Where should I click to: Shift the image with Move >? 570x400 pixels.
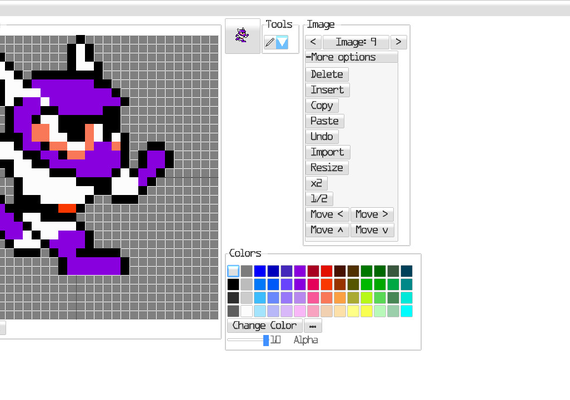click(x=372, y=214)
